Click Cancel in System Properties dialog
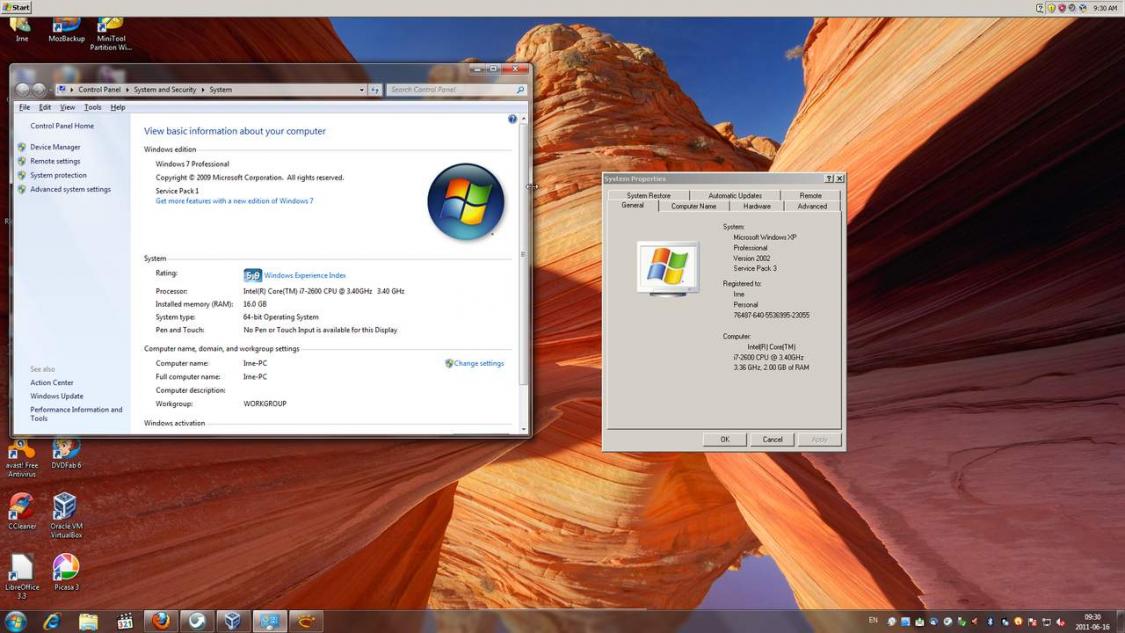 tap(773, 439)
